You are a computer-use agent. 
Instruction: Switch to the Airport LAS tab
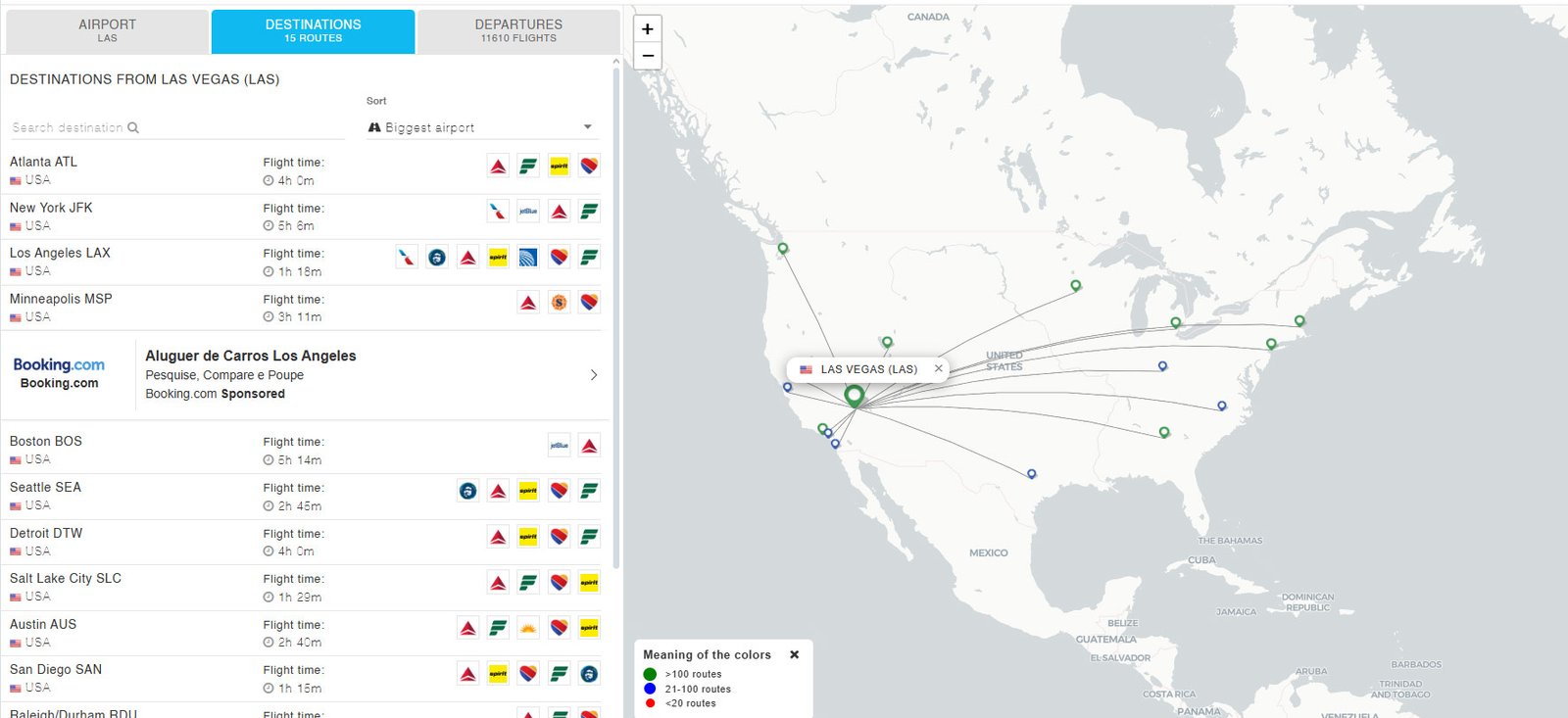(x=107, y=30)
